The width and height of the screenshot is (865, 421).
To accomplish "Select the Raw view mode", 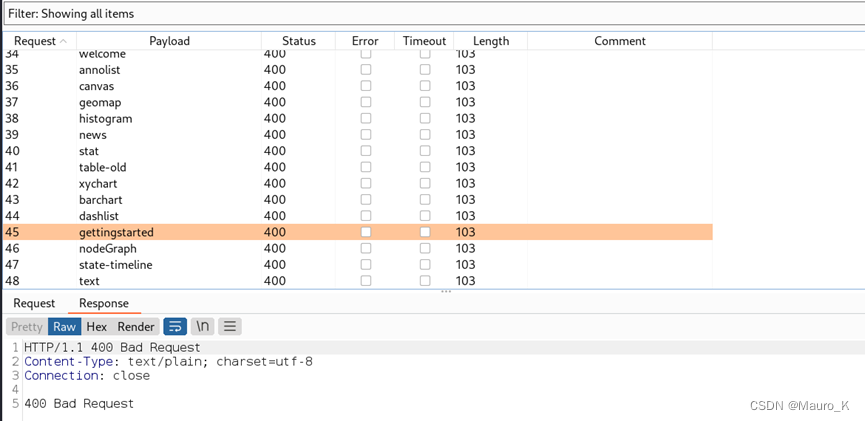I will [65, 327].
